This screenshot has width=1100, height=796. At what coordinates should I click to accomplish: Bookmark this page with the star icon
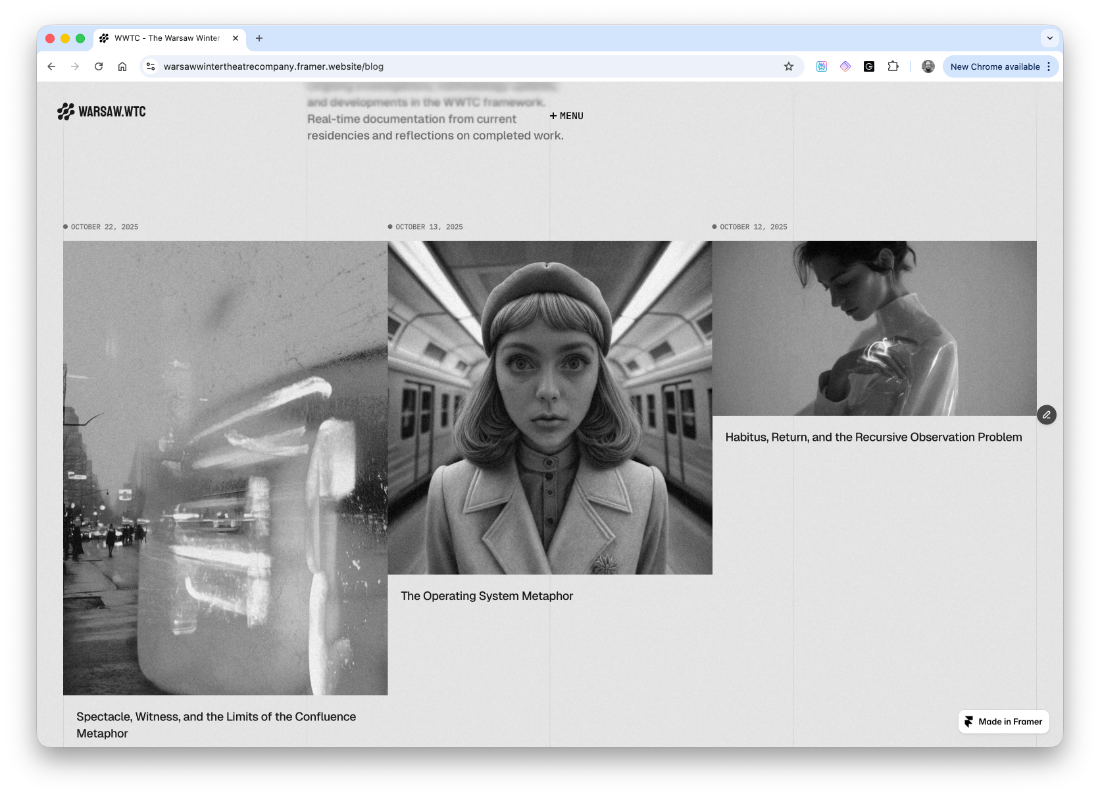click(788, 67)
